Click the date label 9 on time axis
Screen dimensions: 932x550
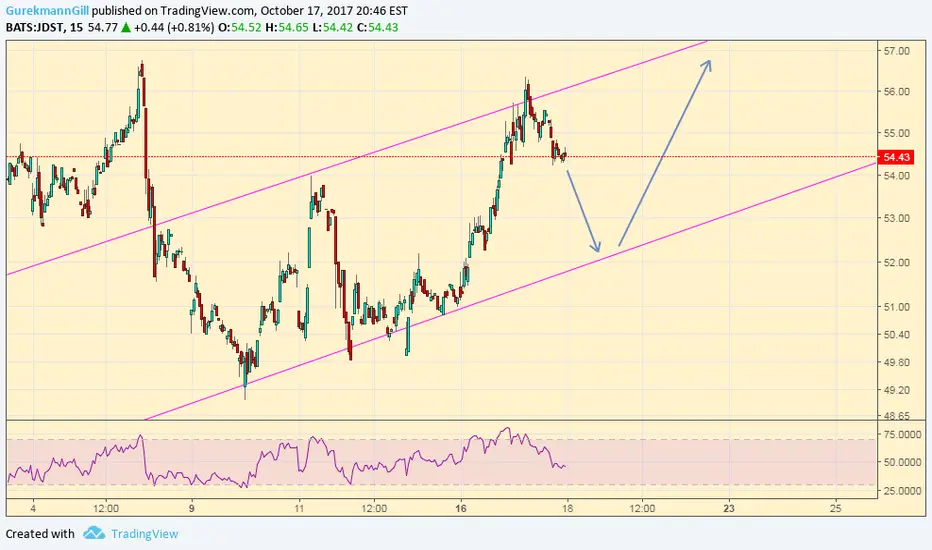coord(191,508)
